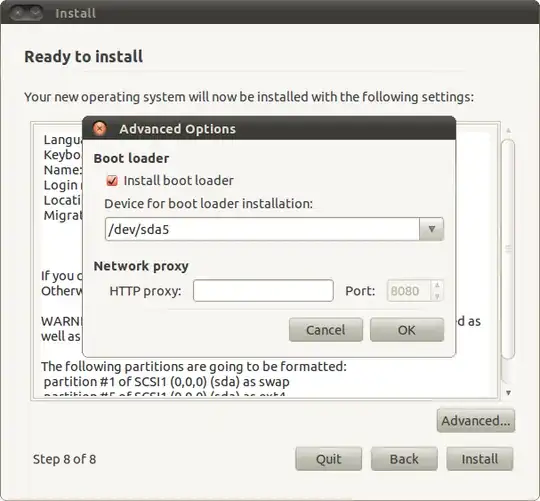Open the boot loader device dropdown arrow
The image size is (540, 501).
(x=432, y=229)
